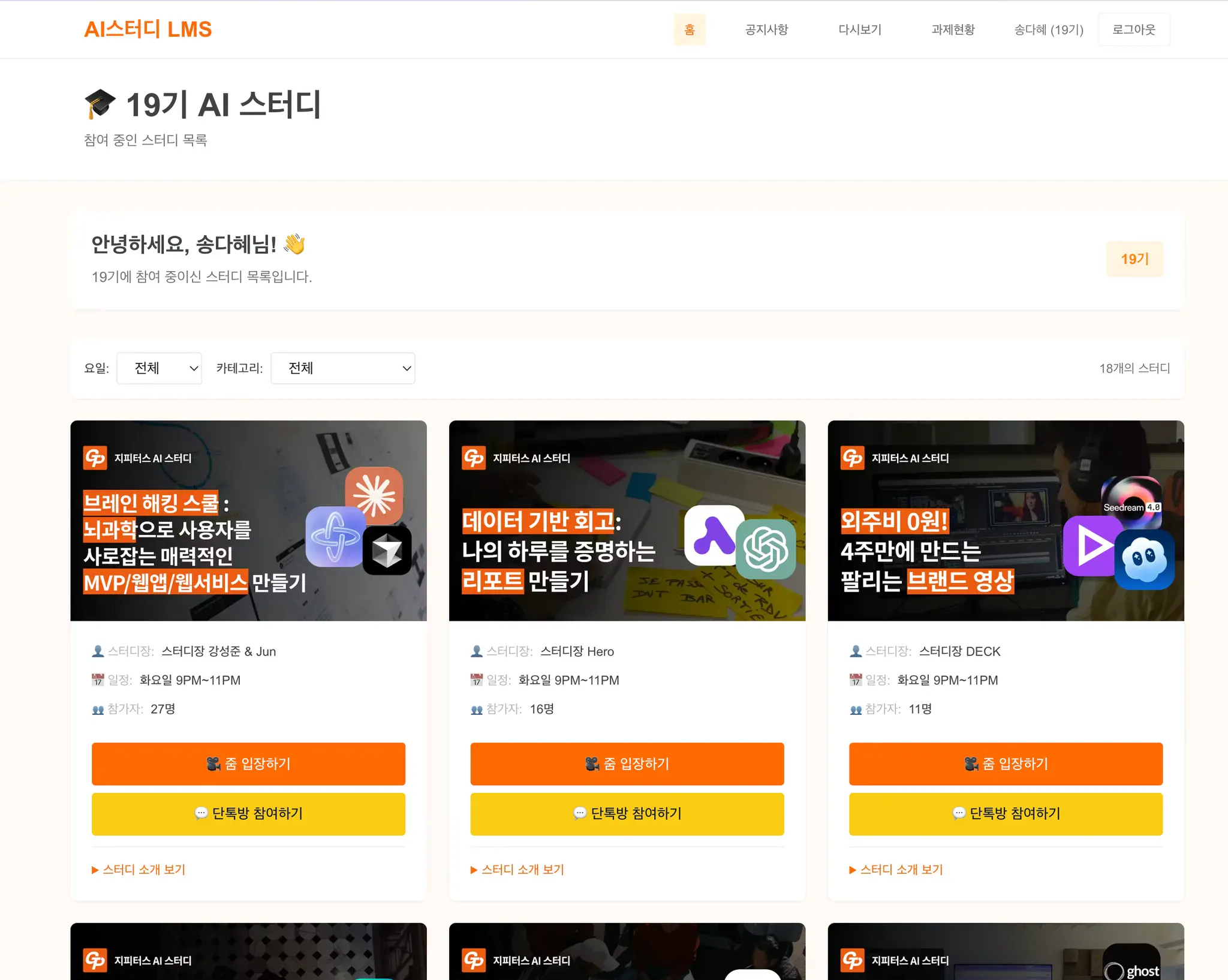Click 줌 입장하기 for 강성준 & Jun study
Viewport: 1228px width, 980px height.
[x=249, y=763]
